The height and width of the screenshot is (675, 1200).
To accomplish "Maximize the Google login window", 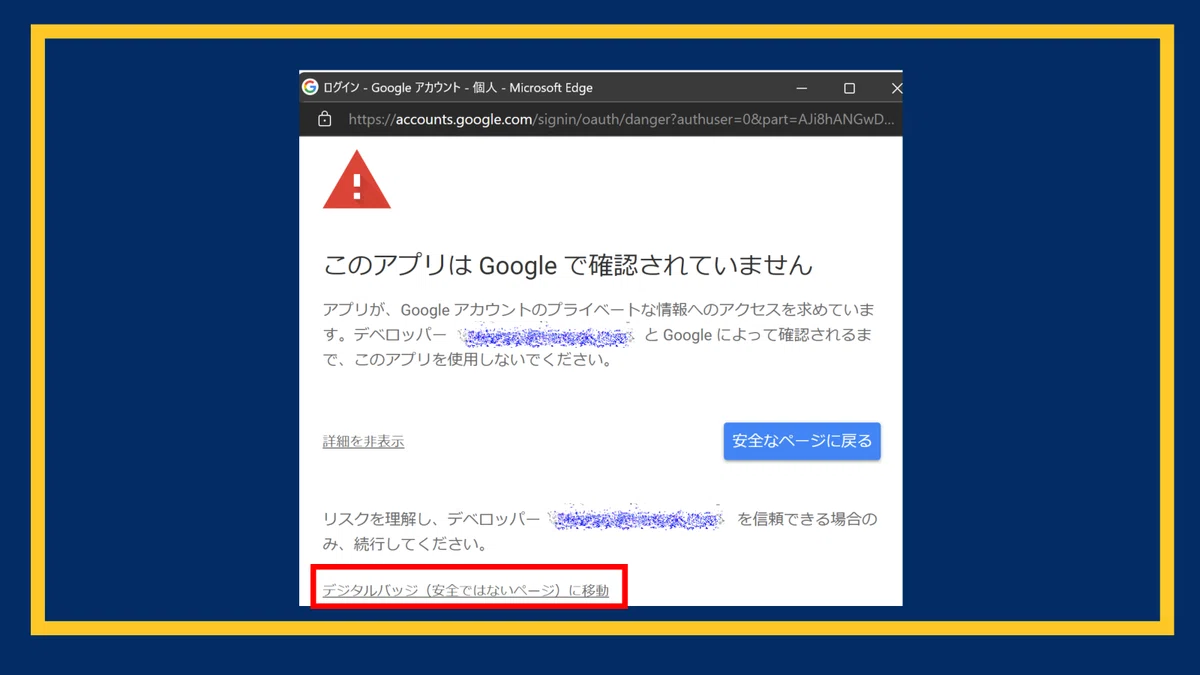I will click(849, 88).
